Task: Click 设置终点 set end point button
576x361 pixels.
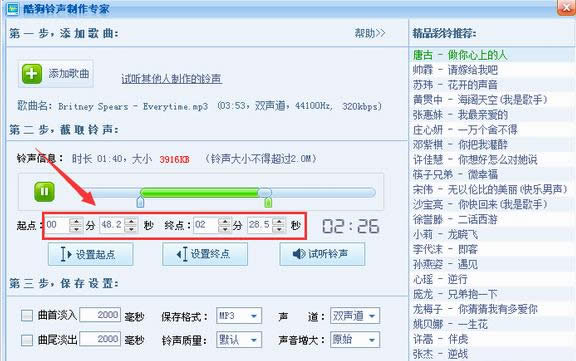Action: (205, 254)
